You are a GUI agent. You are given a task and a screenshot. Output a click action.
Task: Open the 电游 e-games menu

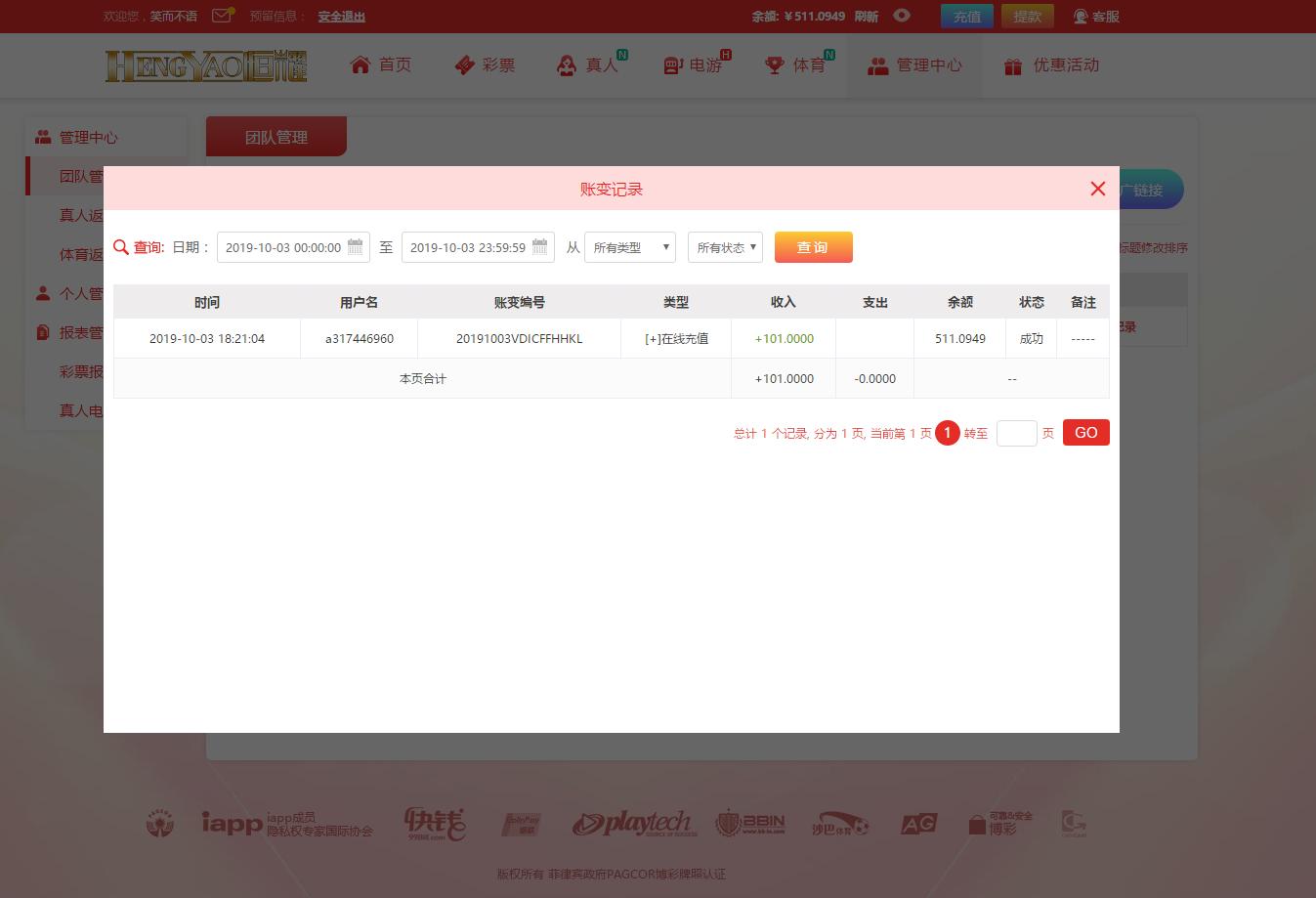click(694, 65)
